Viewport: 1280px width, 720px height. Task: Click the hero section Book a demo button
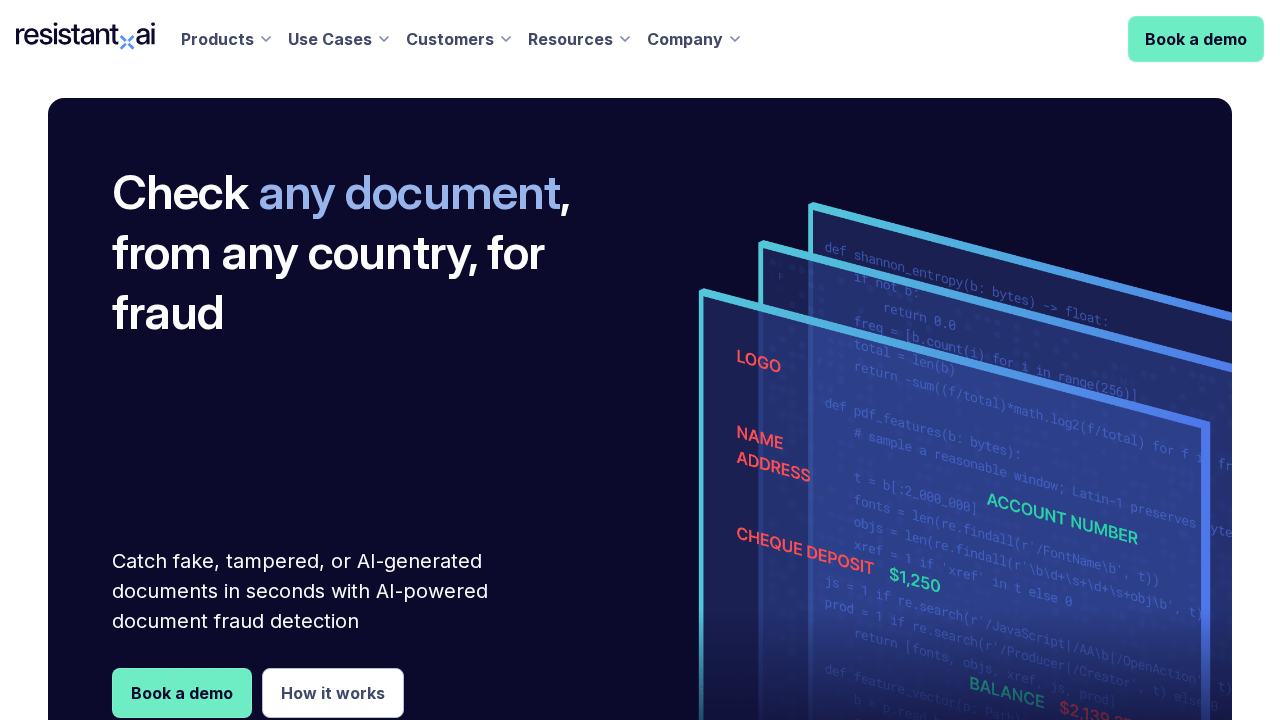tap(182, 693)
